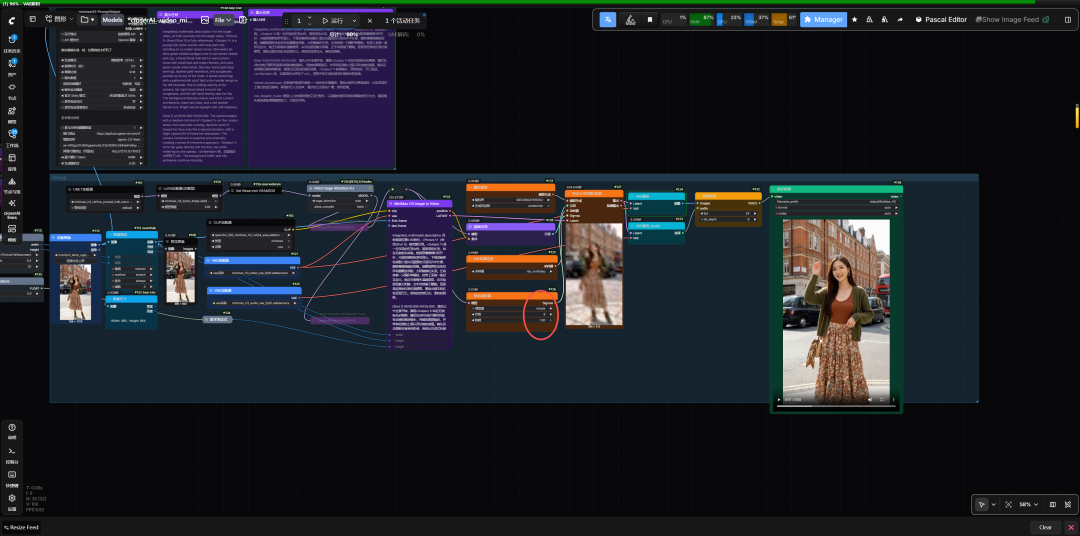Open the task queue history sidebar icon
The width and height of the screenshot is (1080, 536).
point(12,40)
